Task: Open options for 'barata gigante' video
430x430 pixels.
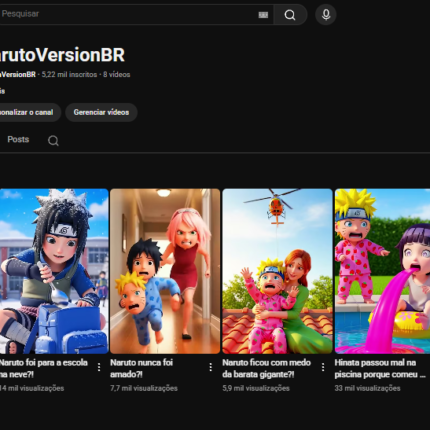Action: coord(323,367)
